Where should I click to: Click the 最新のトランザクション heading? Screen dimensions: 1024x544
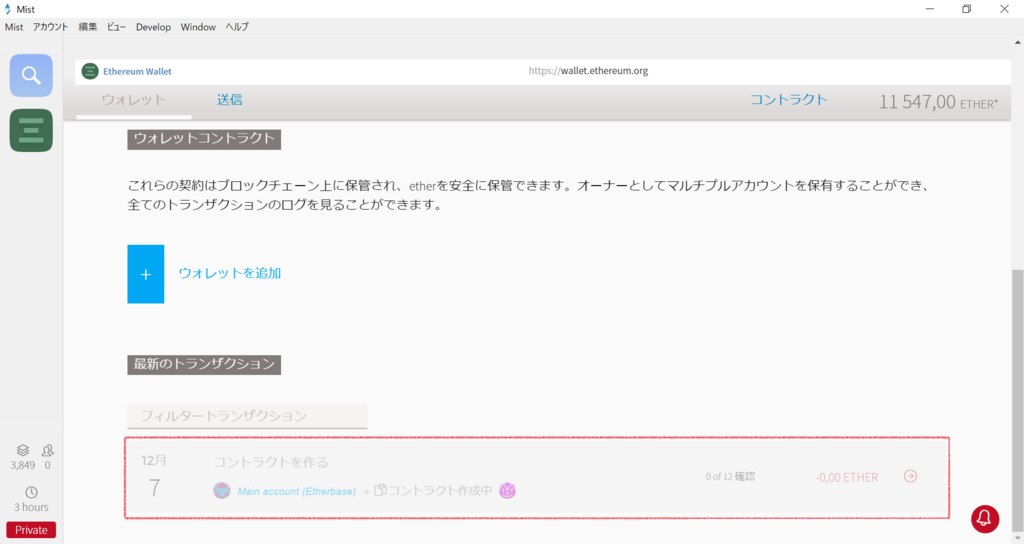coord(204,364)
